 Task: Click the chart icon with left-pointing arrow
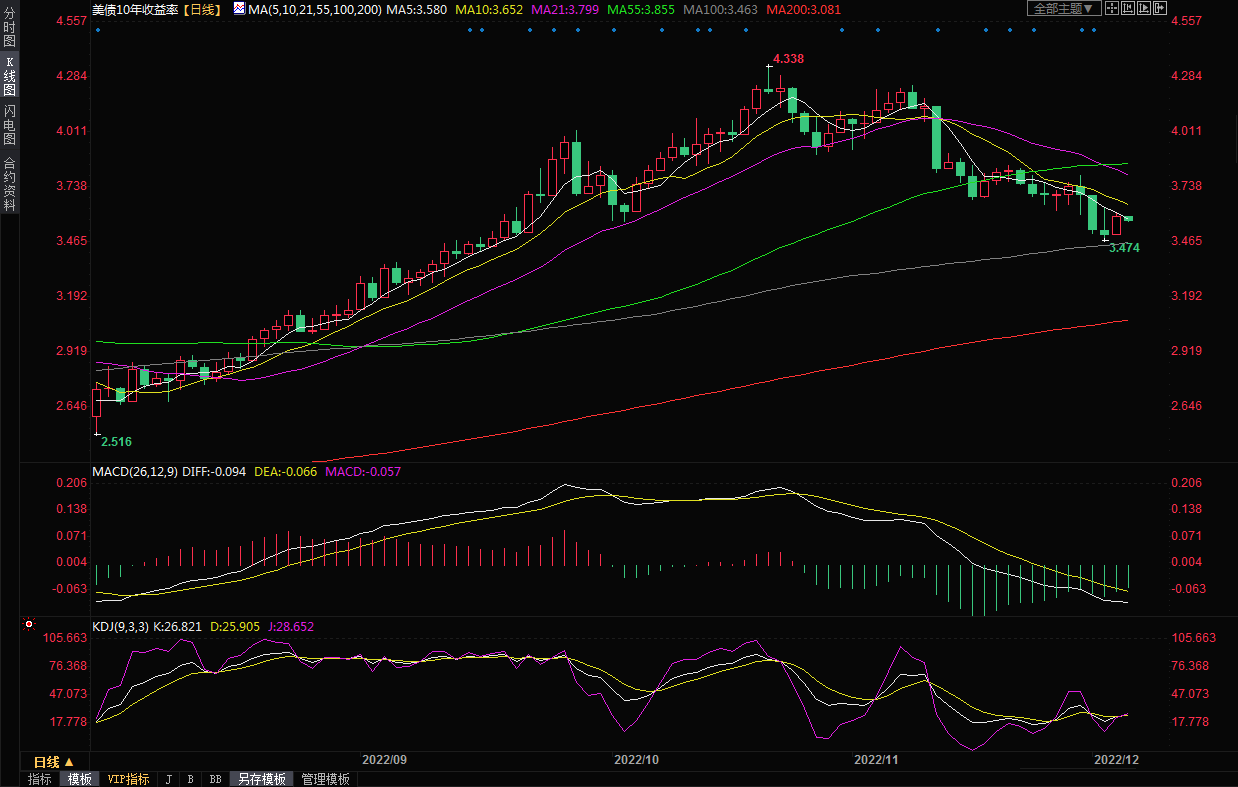1128,8
